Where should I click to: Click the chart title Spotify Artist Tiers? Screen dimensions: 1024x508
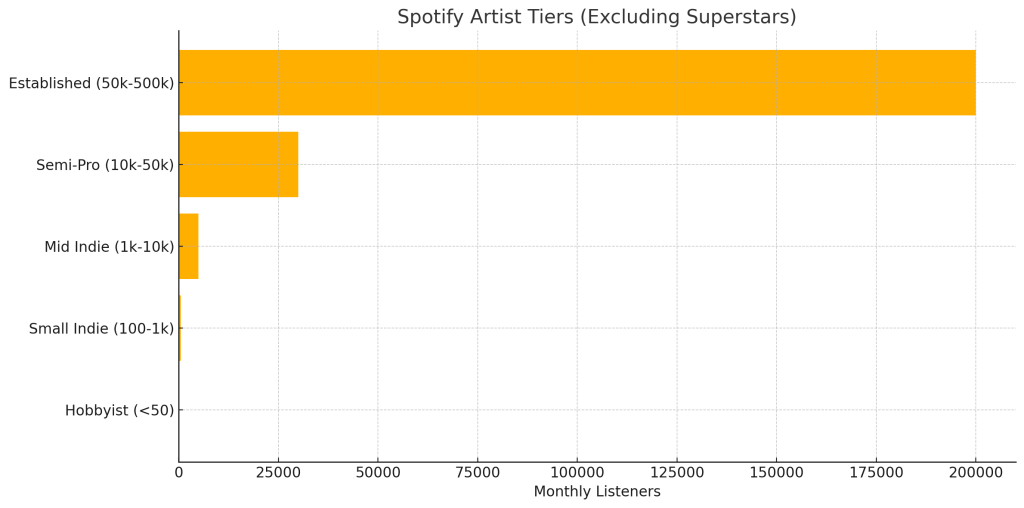tap(597, 17)
